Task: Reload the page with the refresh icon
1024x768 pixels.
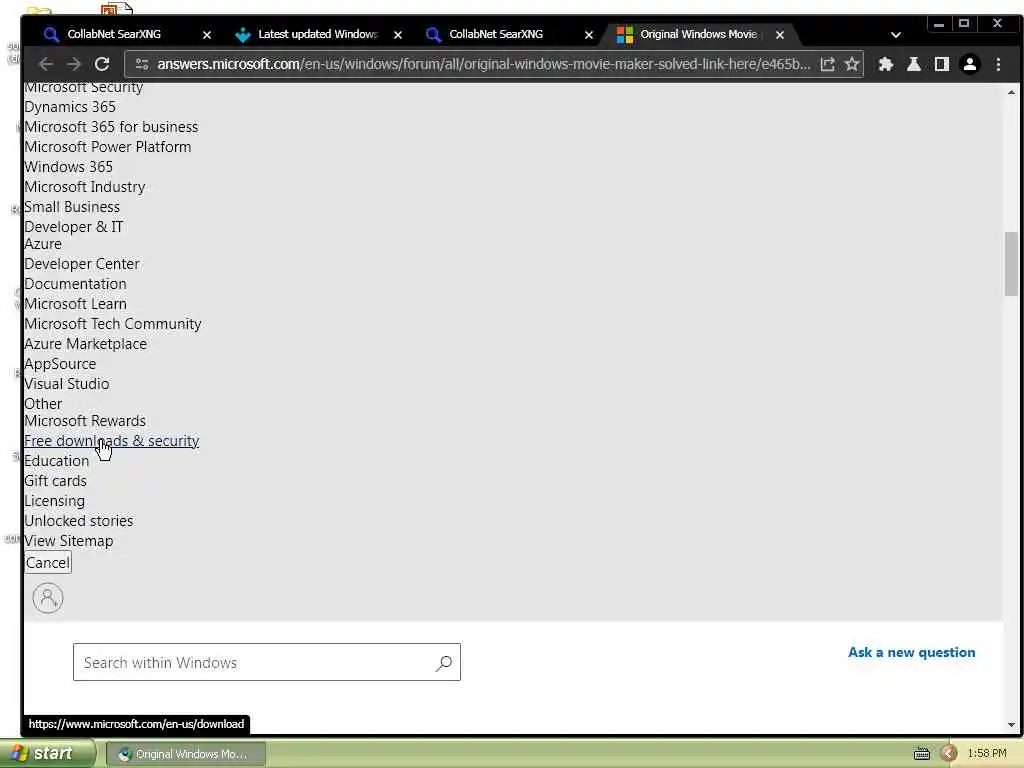Action: click(102, 64)
